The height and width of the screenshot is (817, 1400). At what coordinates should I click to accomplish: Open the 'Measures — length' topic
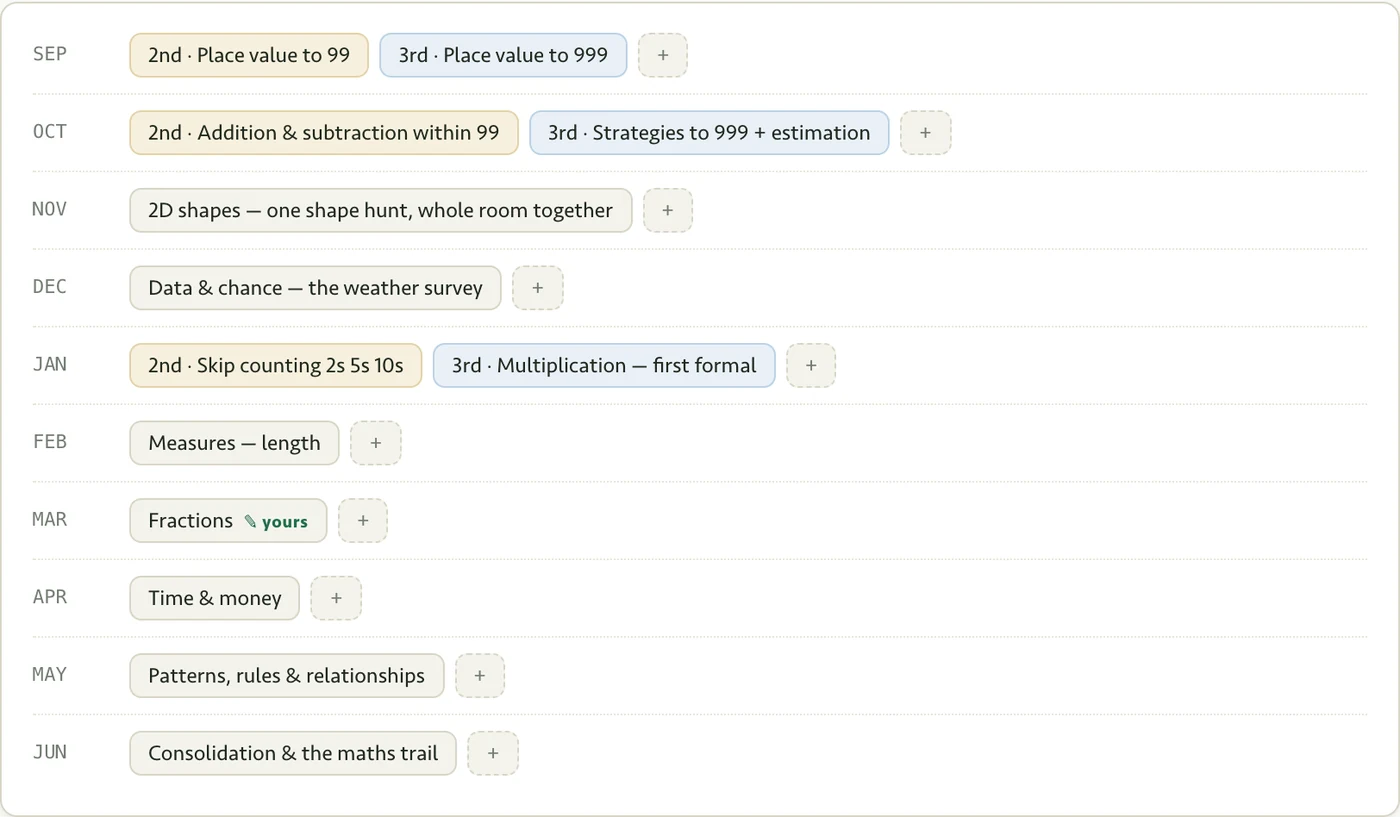(x=234, y=443)
